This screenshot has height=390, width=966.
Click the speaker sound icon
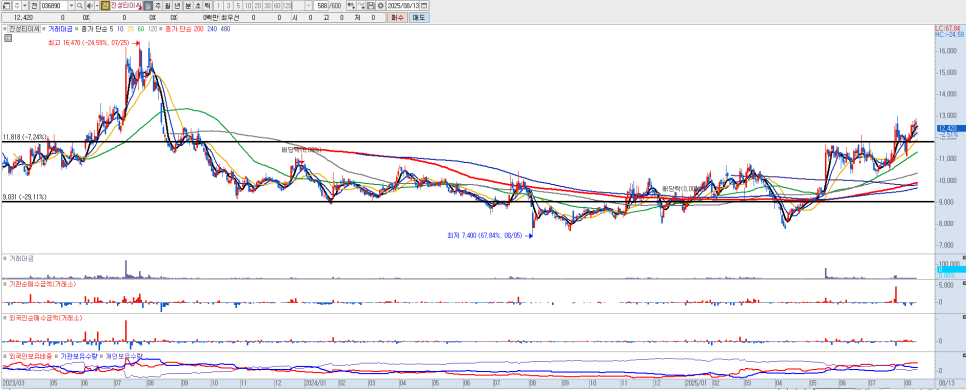89,5
